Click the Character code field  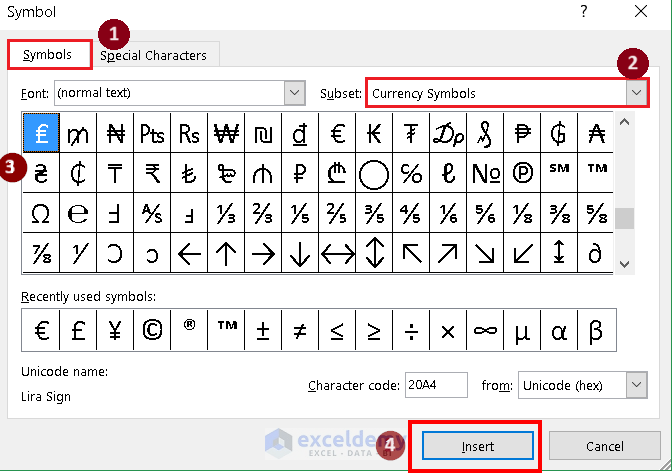tap(436, 385)
